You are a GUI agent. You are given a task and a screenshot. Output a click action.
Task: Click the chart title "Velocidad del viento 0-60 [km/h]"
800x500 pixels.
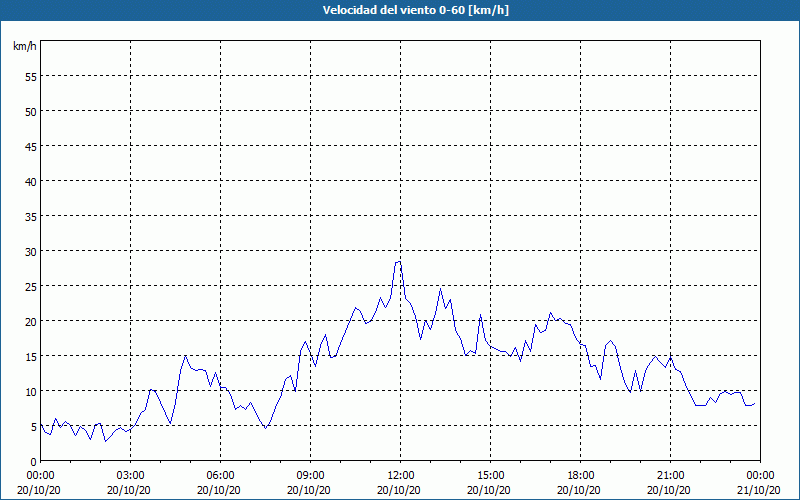point(415,10)
